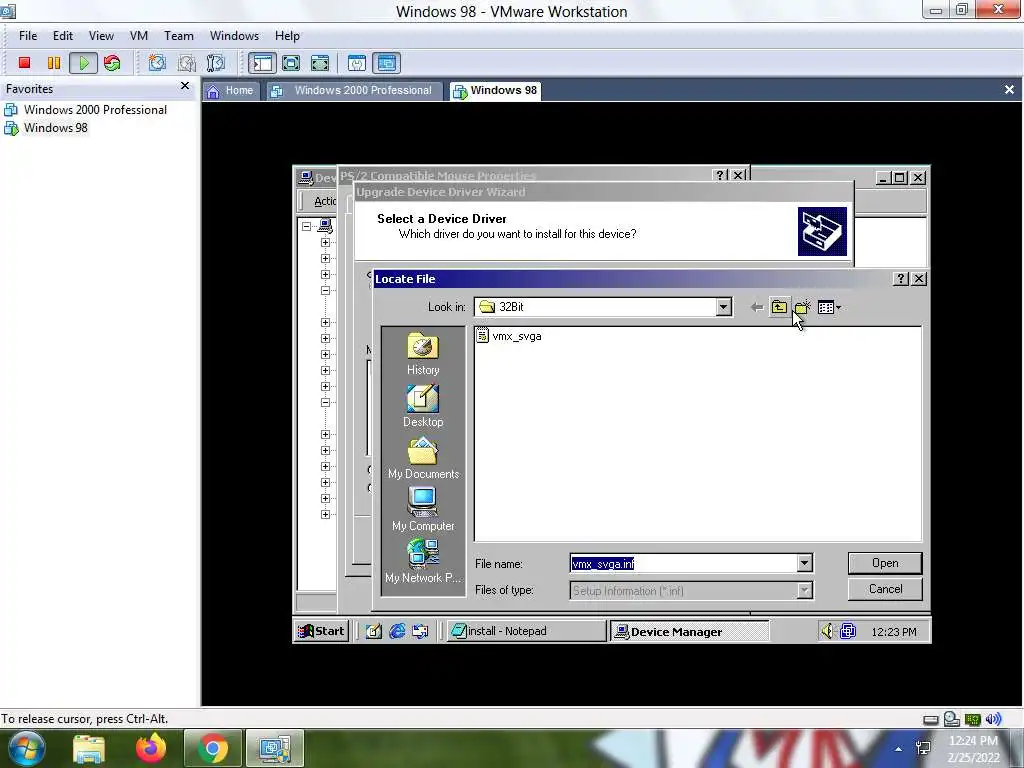Click VMware Workstation host taskbar icon
Image resolution: width=1024 pixels, height=768 pixels.
(275, 748)
